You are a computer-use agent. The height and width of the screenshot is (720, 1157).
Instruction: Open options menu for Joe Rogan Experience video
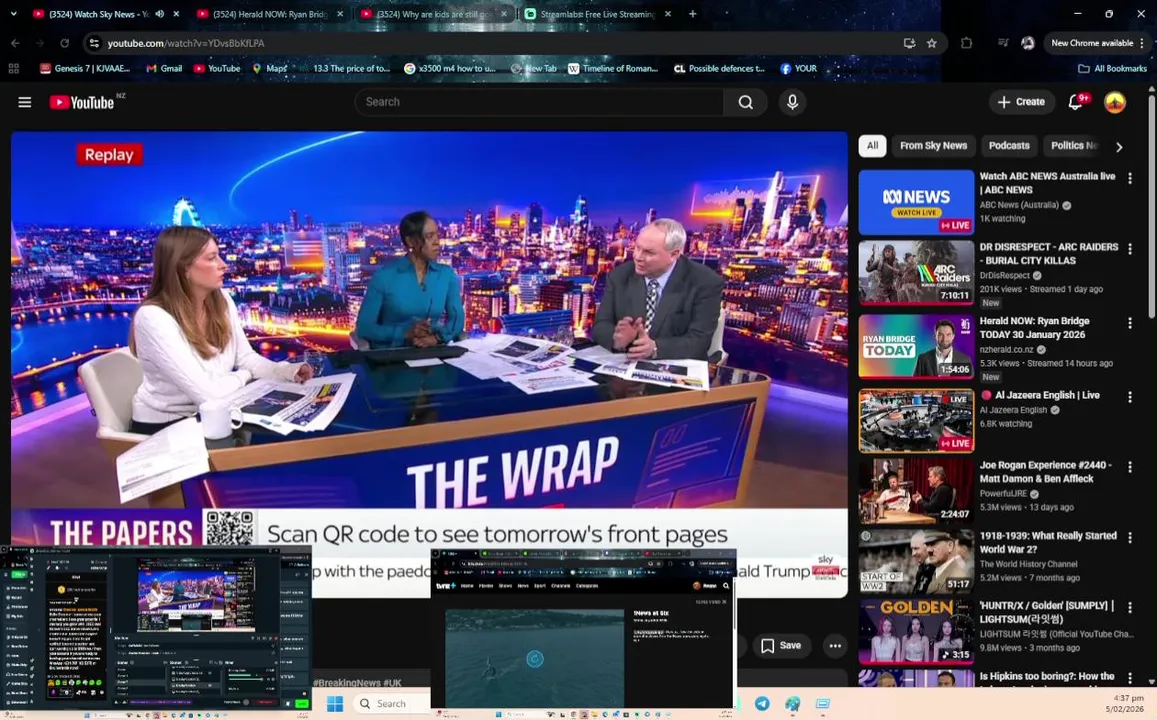pyautogui.click(x=1130, y=467)
